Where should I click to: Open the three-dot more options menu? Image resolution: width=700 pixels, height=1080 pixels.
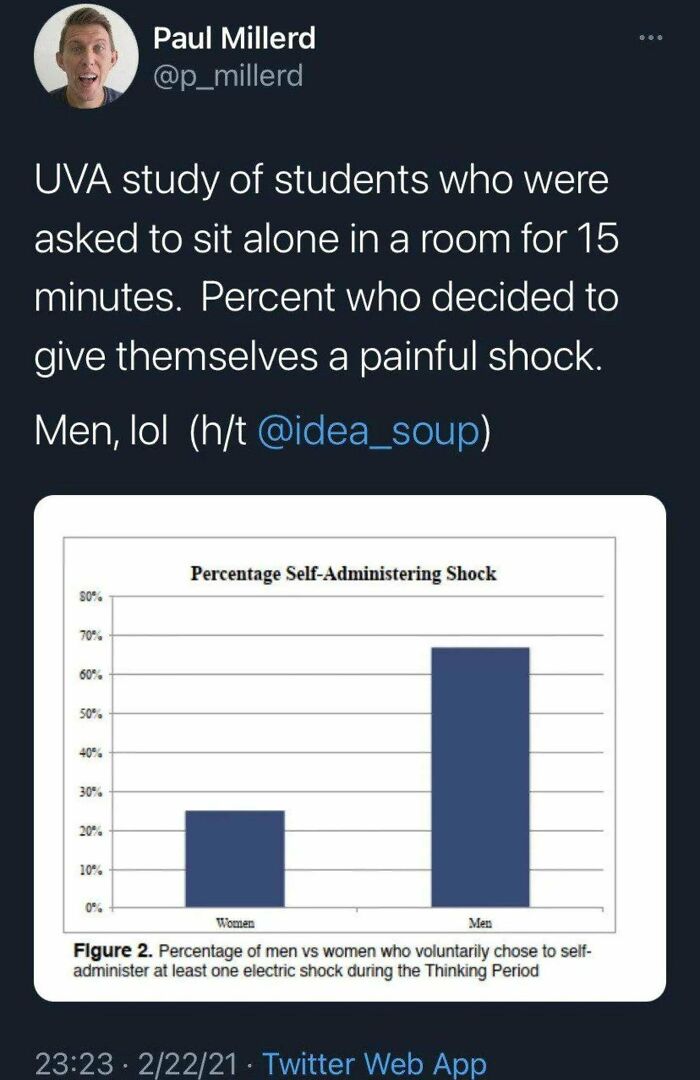(x=650, y=38)
